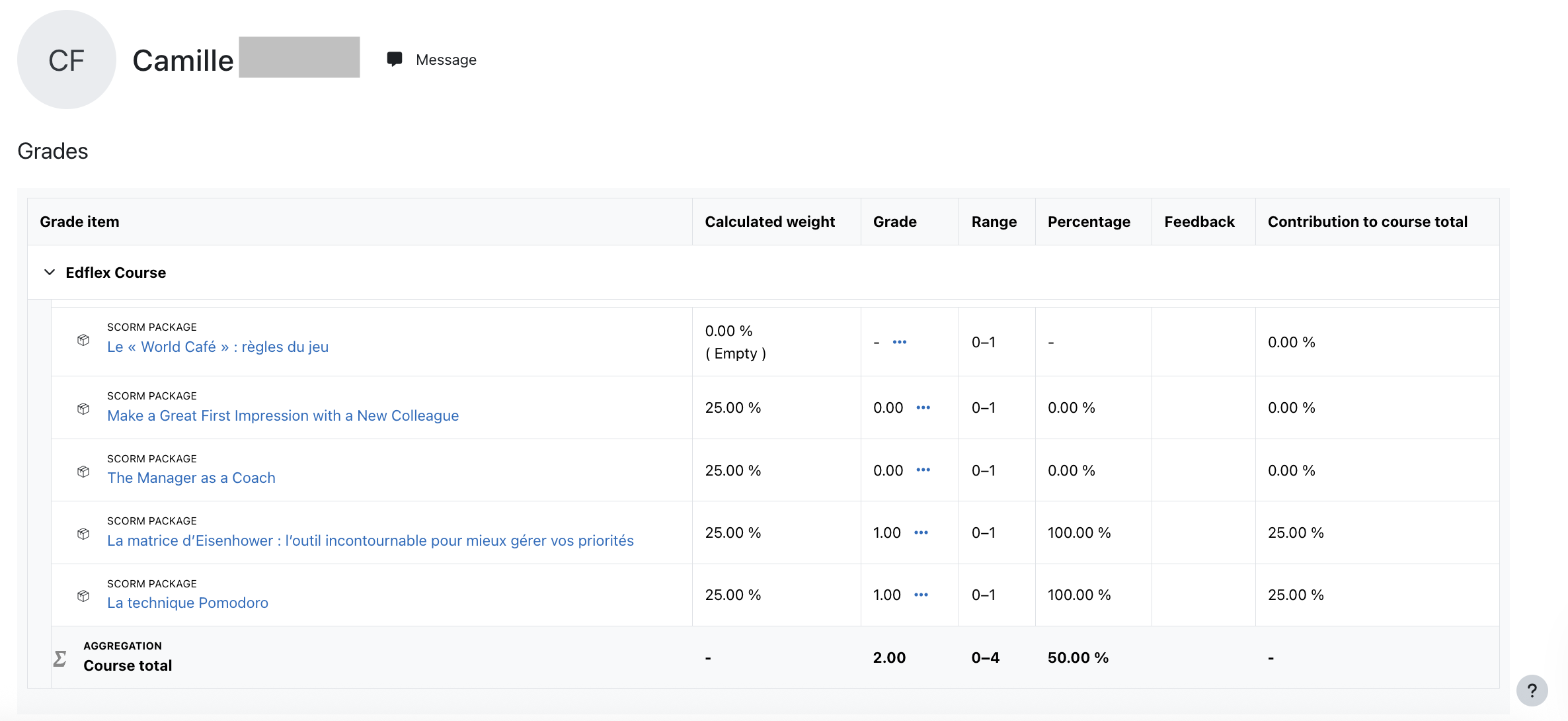Viewport: 1568px width, 721px height.
Task: Click the SCORM icon for La technique Pomodoro
Action: 83,596
